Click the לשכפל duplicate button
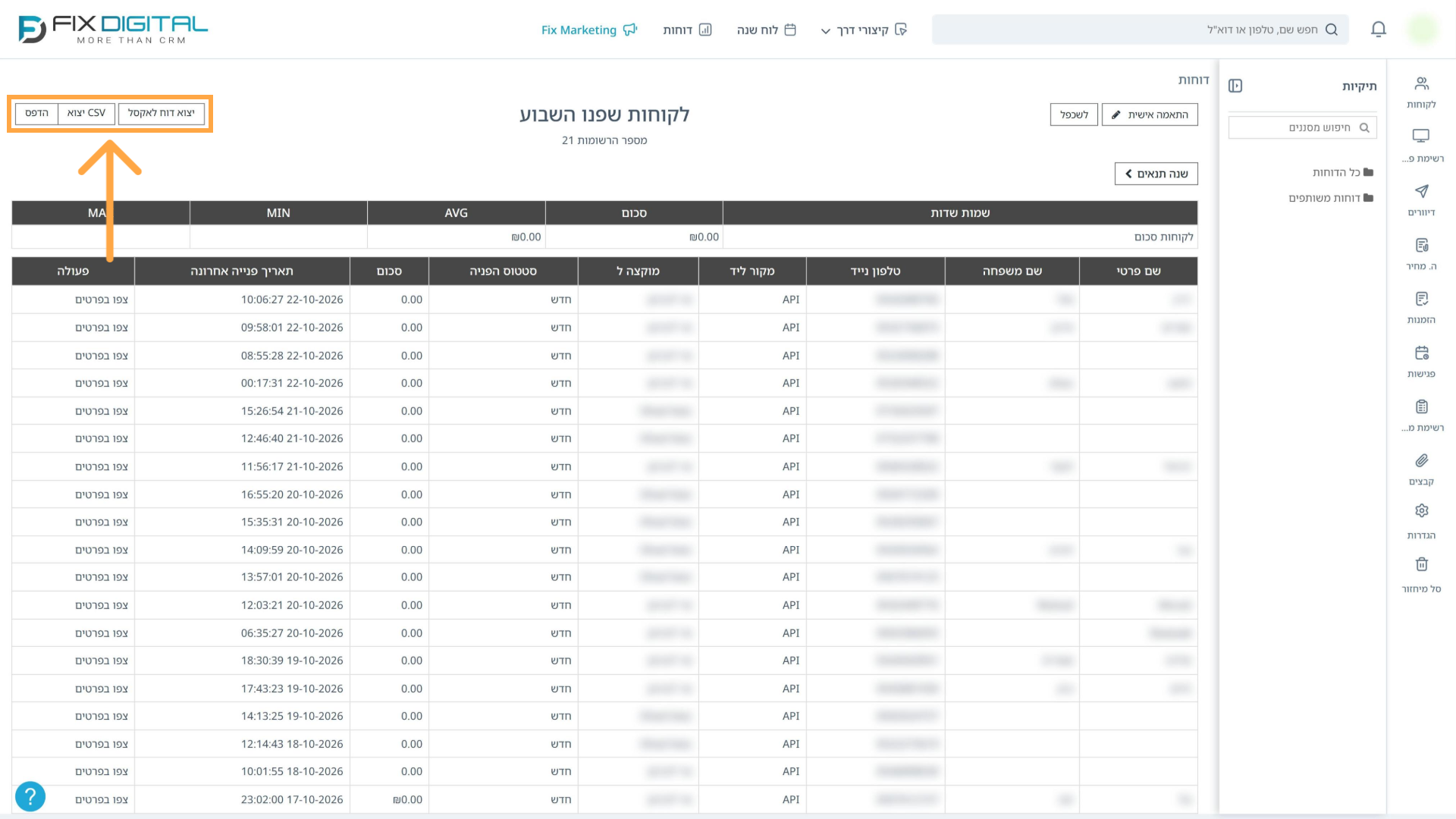Image resolution: width=1456 pixels, height=819 pixels. [1074, 115]
